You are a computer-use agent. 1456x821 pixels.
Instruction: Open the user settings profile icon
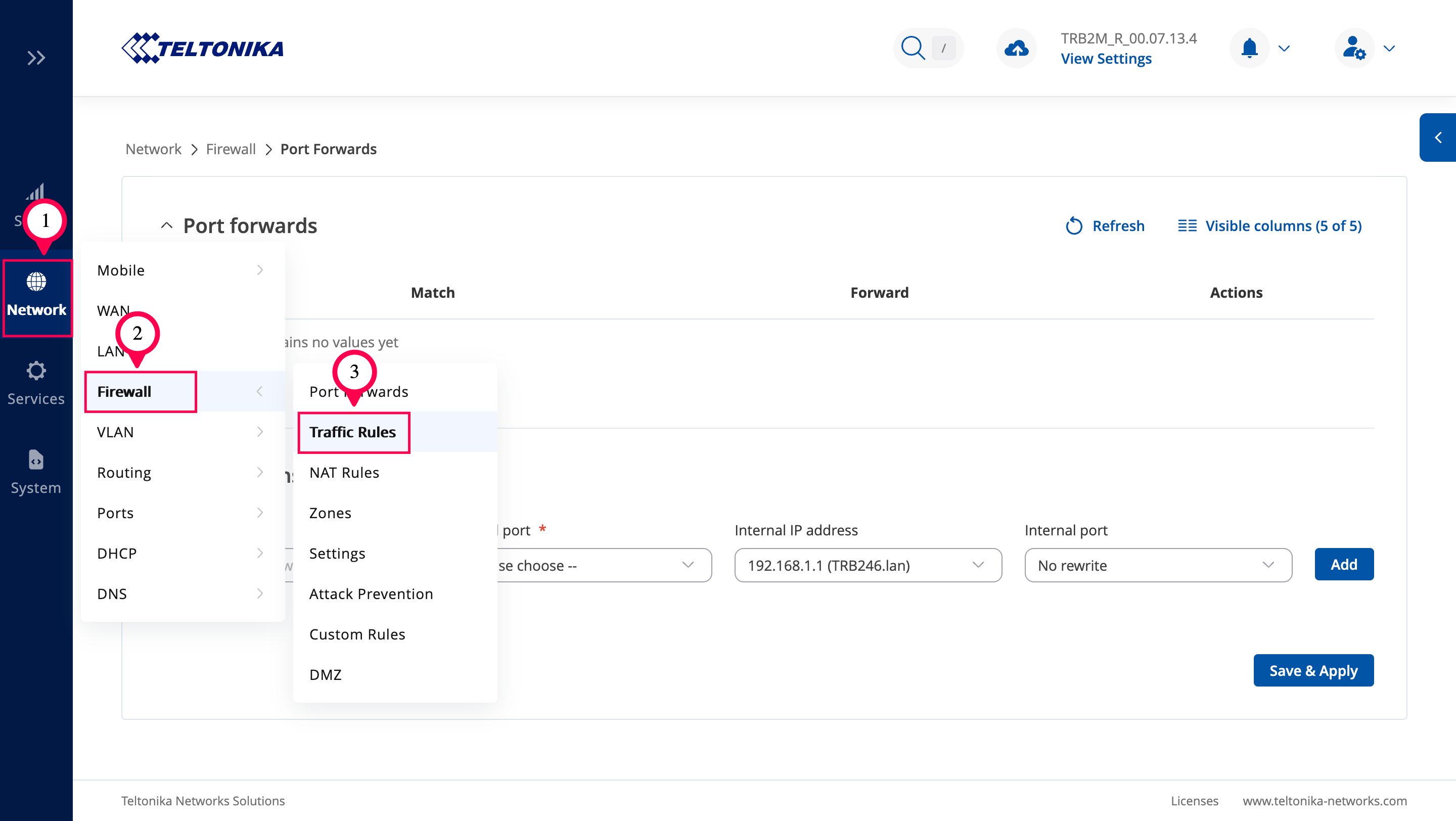tap(1354, 48)
